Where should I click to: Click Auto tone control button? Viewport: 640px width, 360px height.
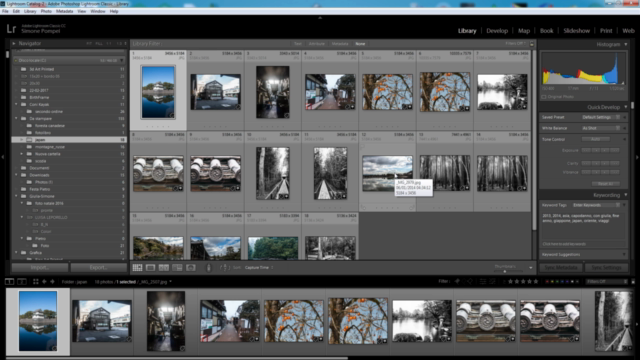(596, 139)
